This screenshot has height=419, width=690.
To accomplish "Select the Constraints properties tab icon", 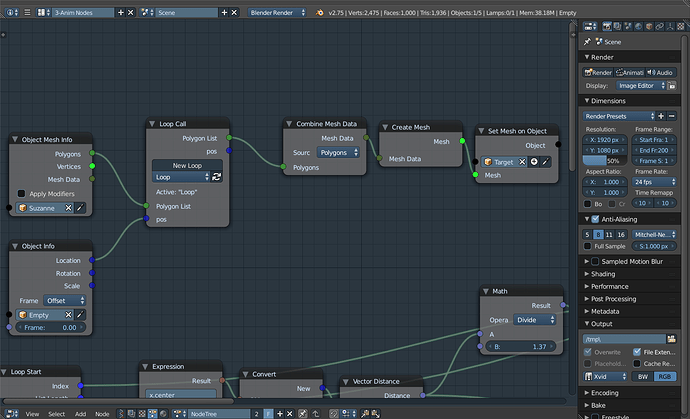I will pos(660,26).
